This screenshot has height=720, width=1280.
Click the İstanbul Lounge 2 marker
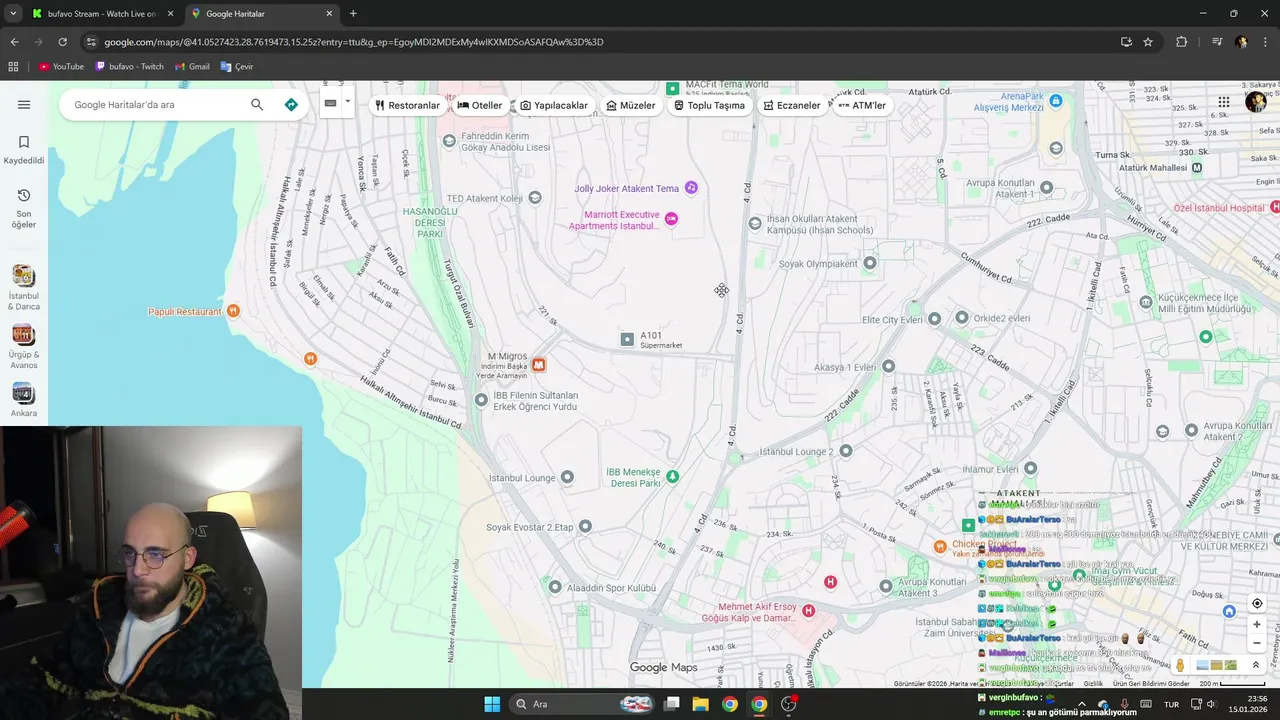[846, 451]
